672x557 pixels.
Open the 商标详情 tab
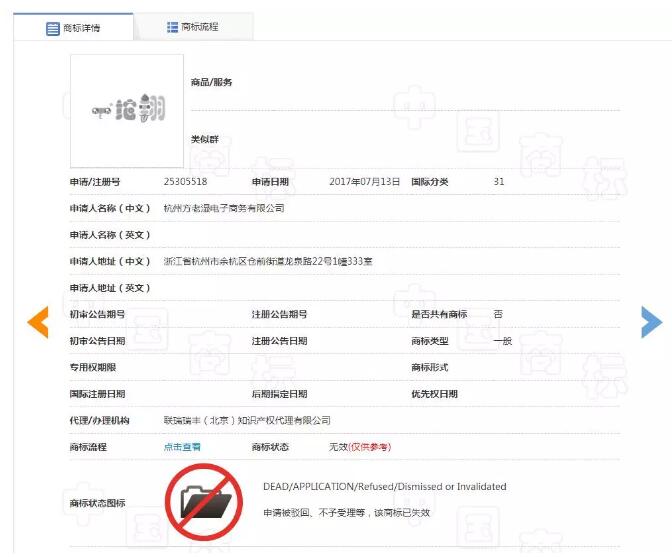pyautogui.click(x=73, y=27)
